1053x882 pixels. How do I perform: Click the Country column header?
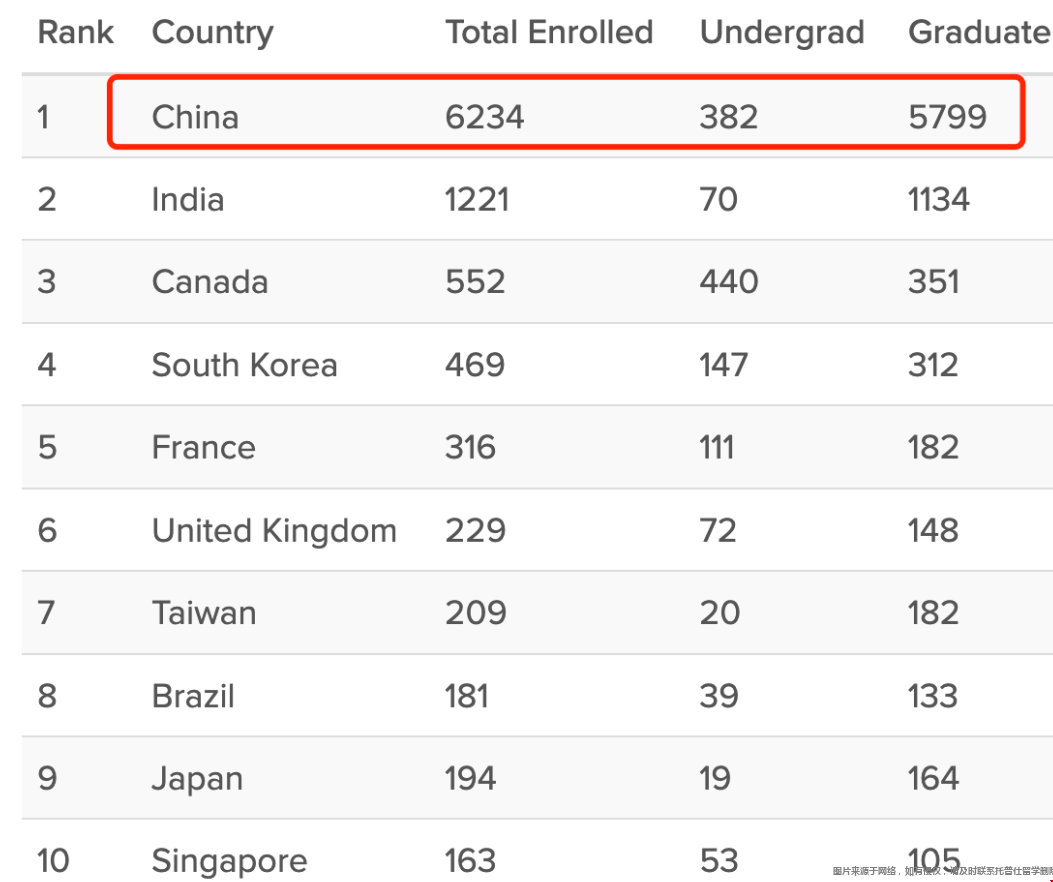click(x=213, y=34)
